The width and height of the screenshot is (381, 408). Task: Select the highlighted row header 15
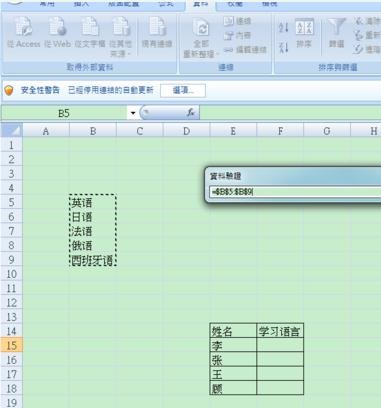point(12,345)
